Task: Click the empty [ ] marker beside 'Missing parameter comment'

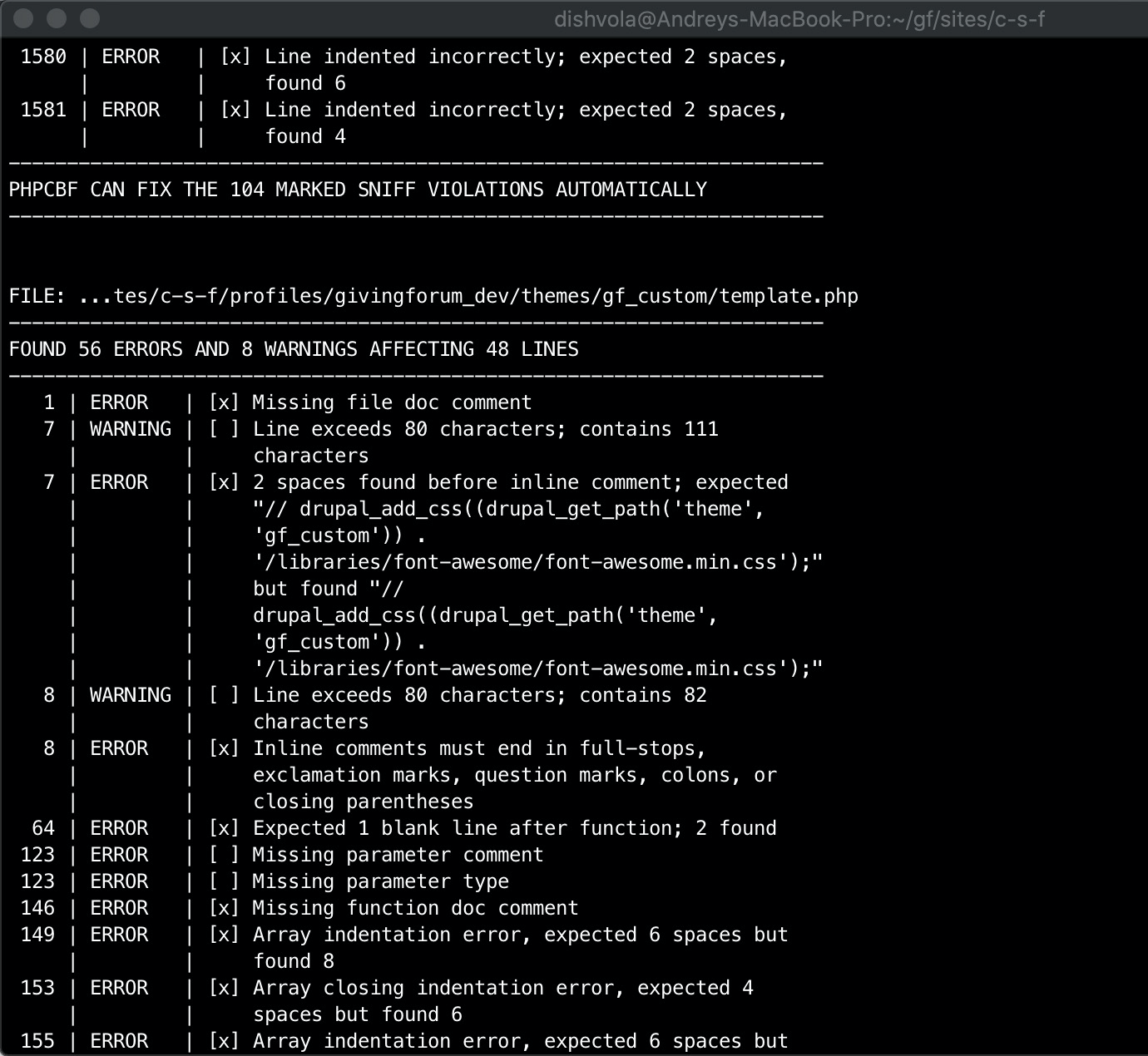Action: coord(224,855)
